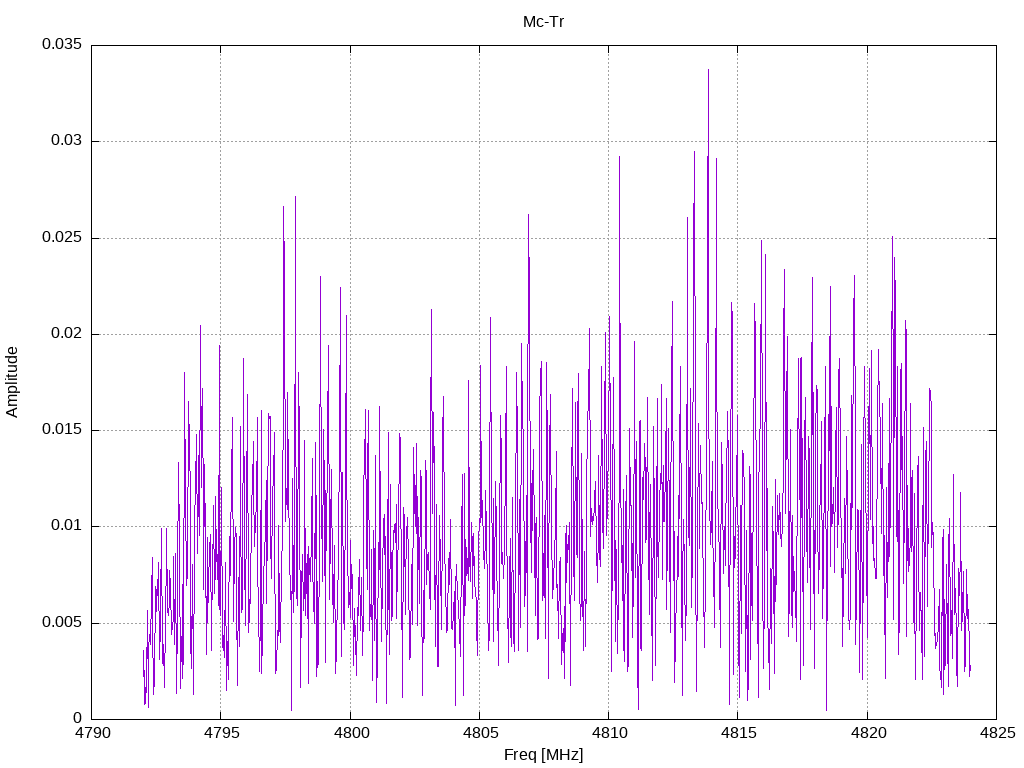Image resolution: width=1024 pixels, height=768 pixels.
Task: Click the x-axis tick label 4815
Action: (x=739, y=733)
